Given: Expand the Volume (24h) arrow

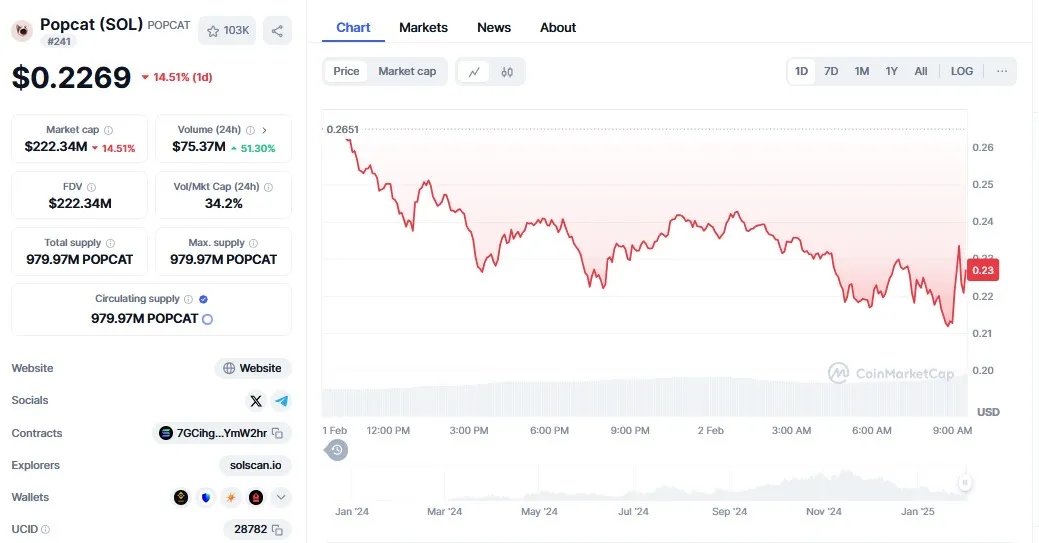Looking at the screenshot, I should [x=264, y=130].
